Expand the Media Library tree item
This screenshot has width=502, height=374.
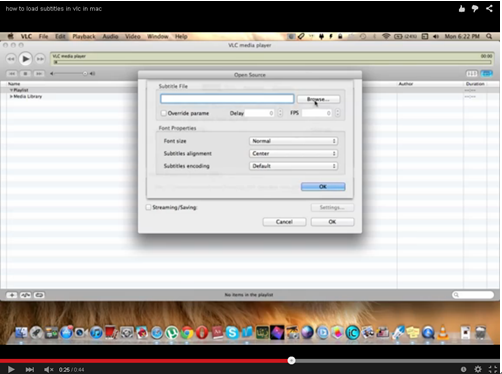(11, 96)
